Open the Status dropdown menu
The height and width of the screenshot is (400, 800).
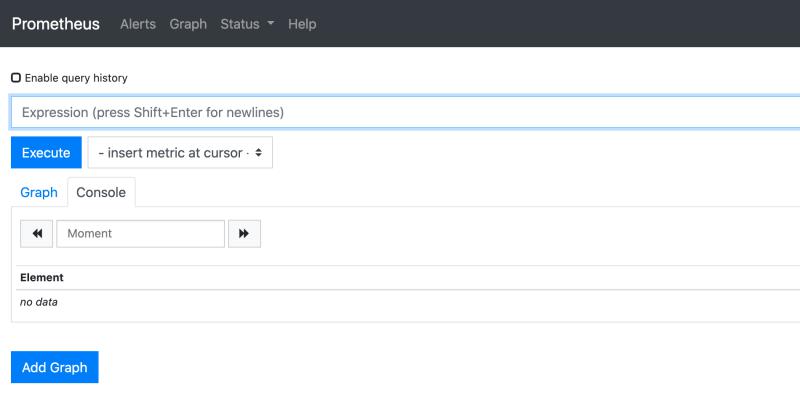pyautogui.click(x=247, y=24)
